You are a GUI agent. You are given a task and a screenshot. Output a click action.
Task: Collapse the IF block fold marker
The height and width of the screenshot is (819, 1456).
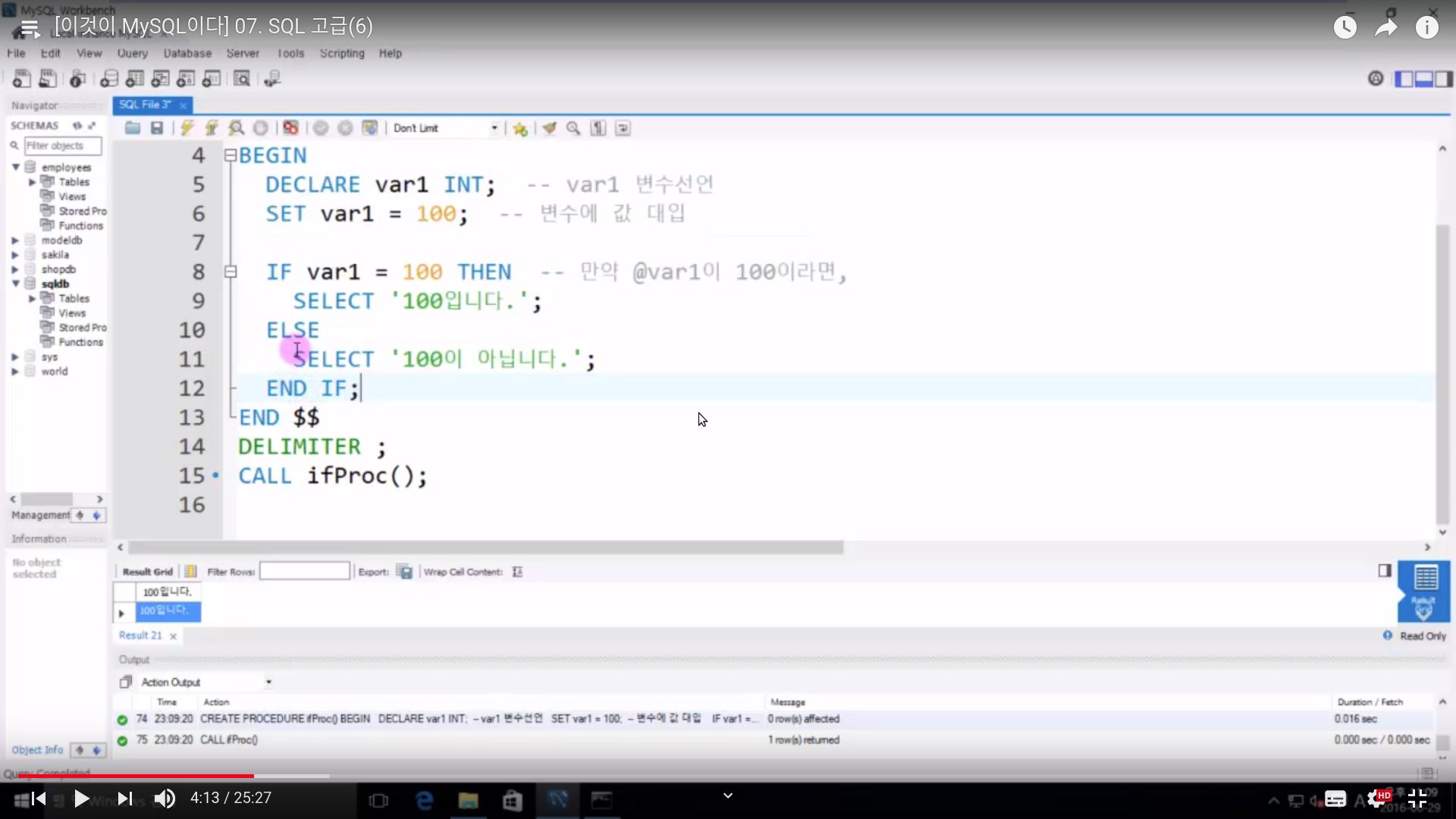(231, 271)
